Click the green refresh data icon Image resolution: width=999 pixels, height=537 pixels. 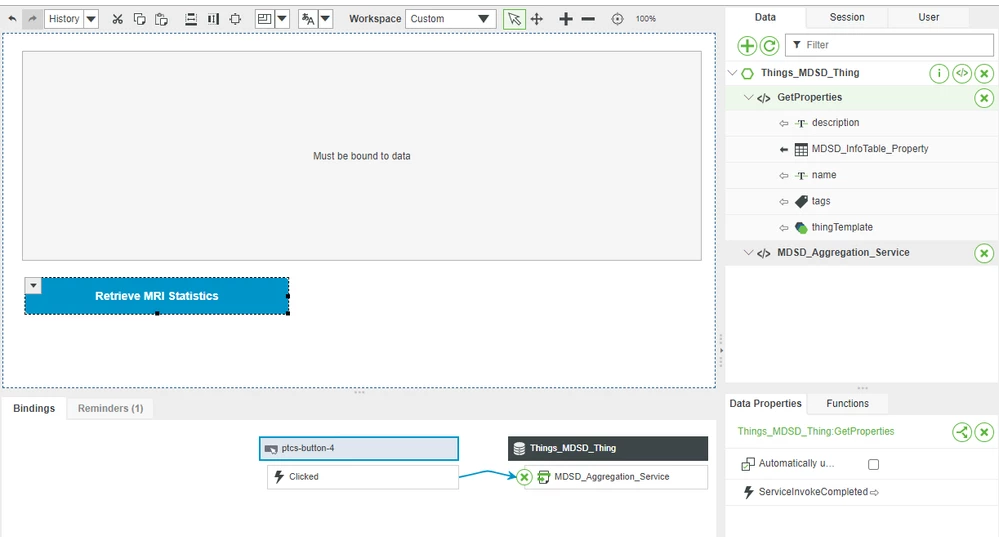tap(770, 45)
